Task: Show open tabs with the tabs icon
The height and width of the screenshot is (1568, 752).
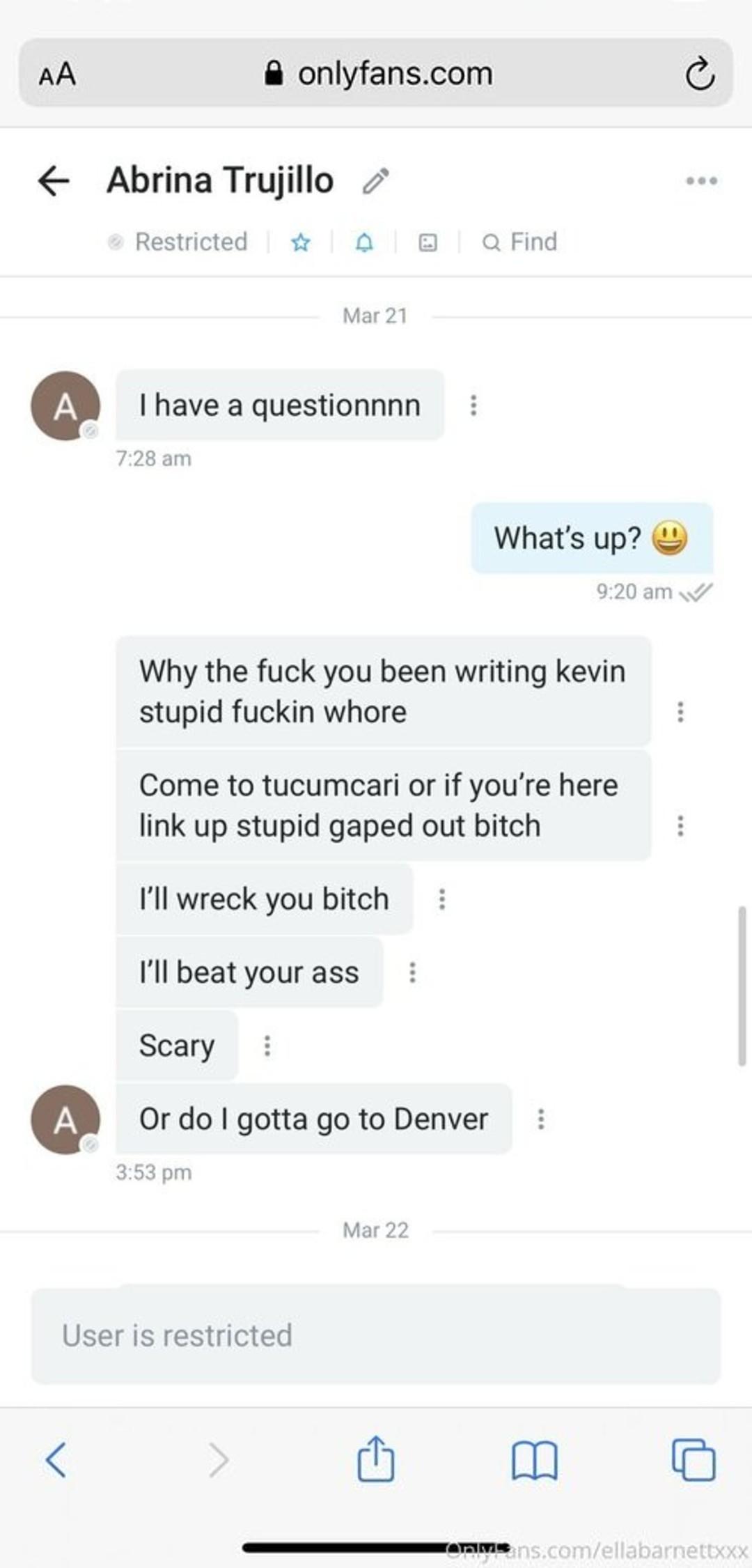Action: point(694,1459)
